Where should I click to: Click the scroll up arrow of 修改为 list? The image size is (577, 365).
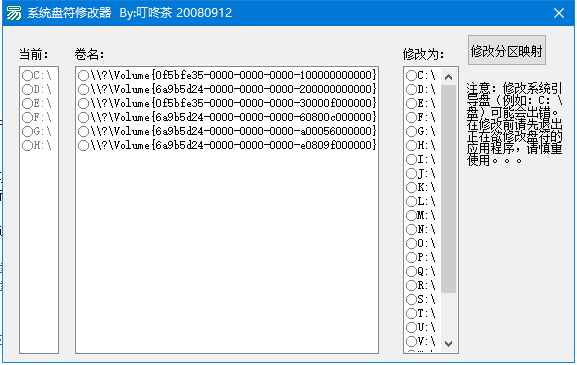[448, 77]
